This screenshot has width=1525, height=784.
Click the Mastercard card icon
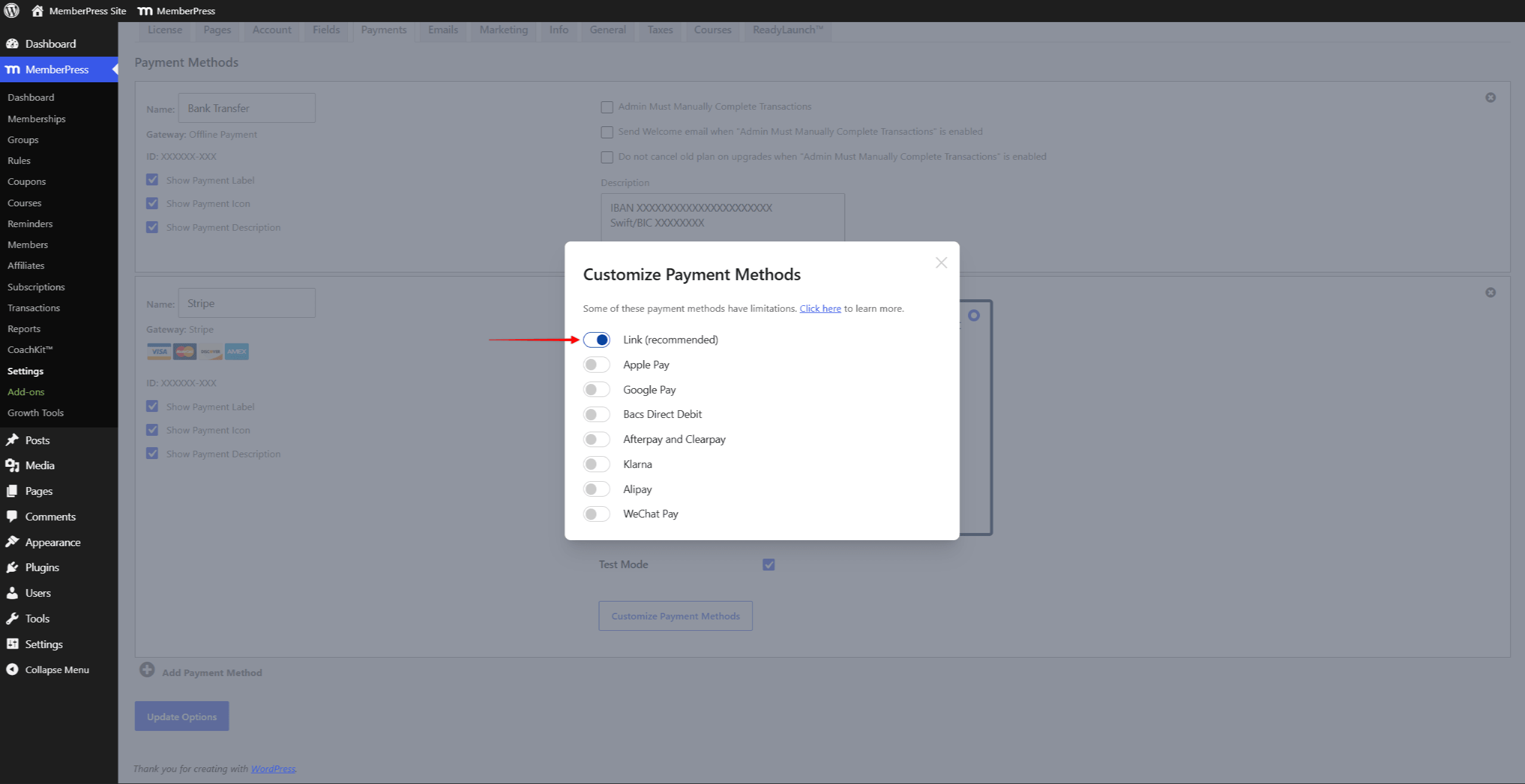(x=185, y=352)
